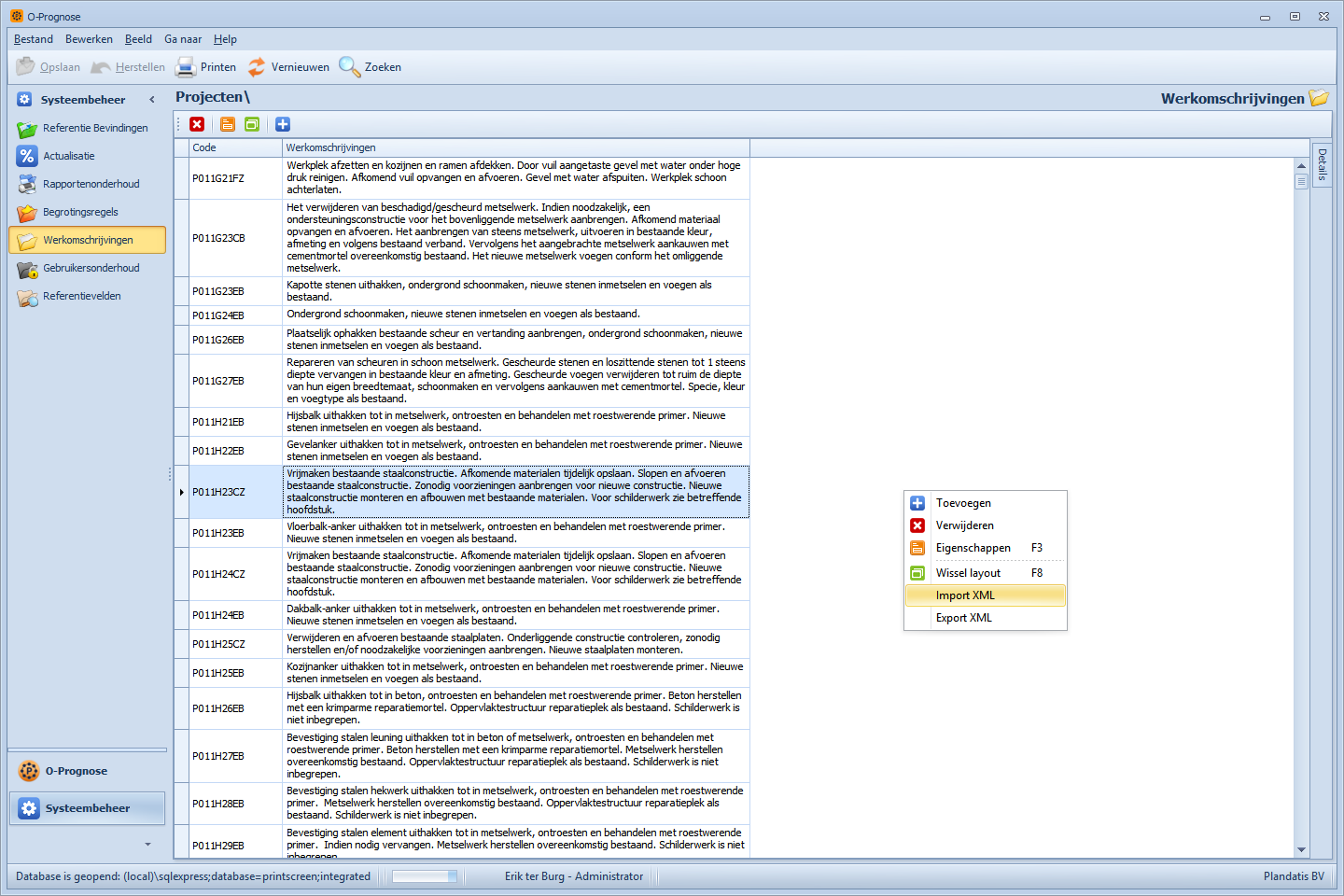
Task: Select Wissel layout in context menu
Action: click(986, 573)
